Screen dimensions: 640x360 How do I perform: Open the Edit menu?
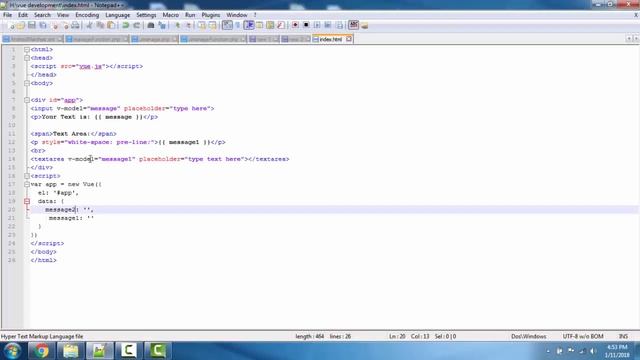click(x=23, y=15)
